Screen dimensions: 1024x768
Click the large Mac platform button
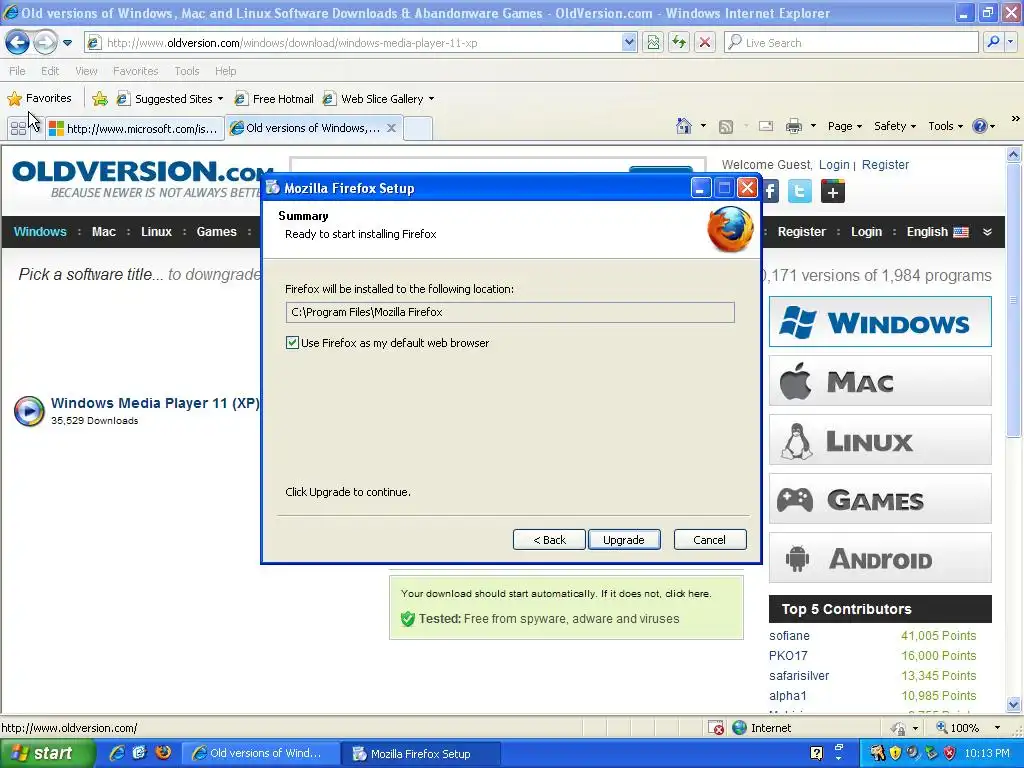880,381
